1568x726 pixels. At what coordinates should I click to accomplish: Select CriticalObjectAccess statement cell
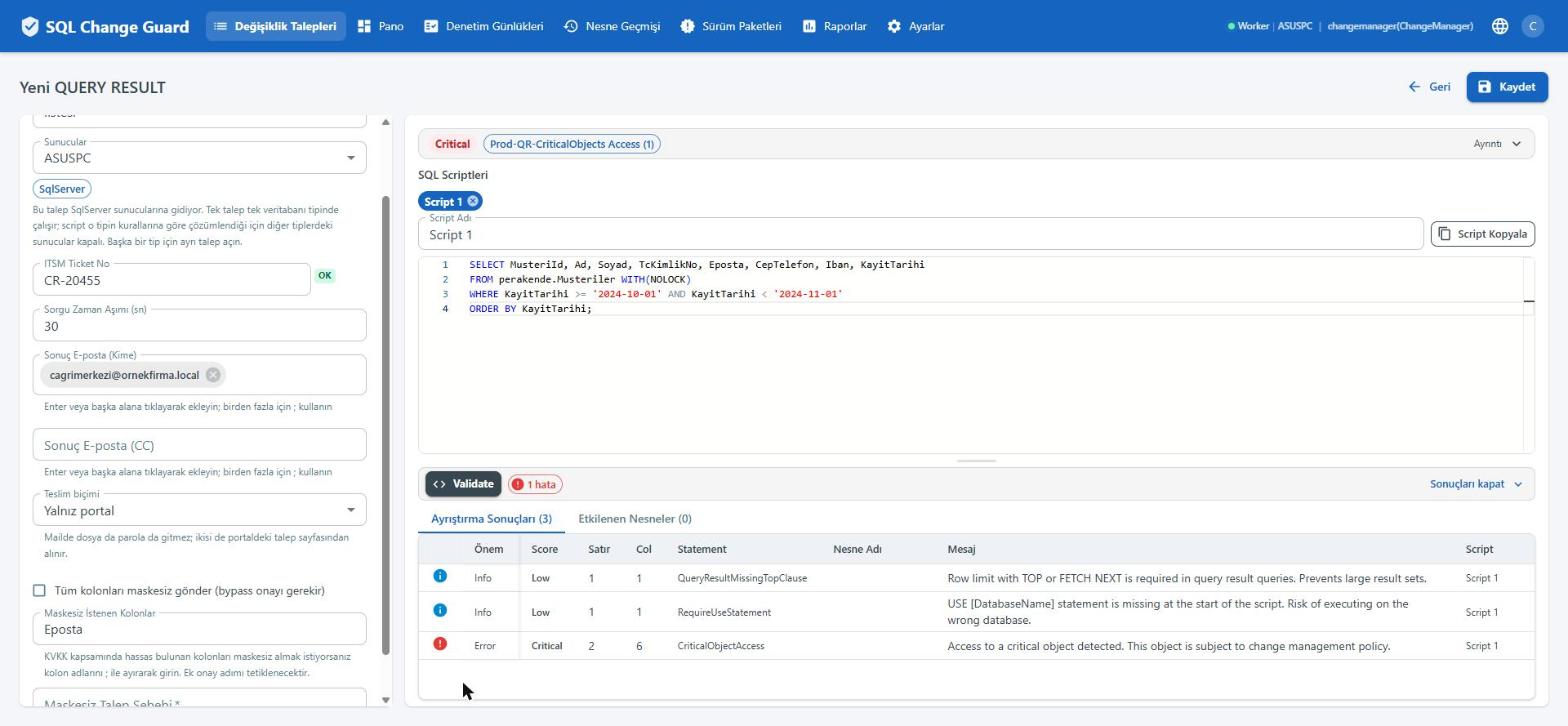tap(721, 646)
